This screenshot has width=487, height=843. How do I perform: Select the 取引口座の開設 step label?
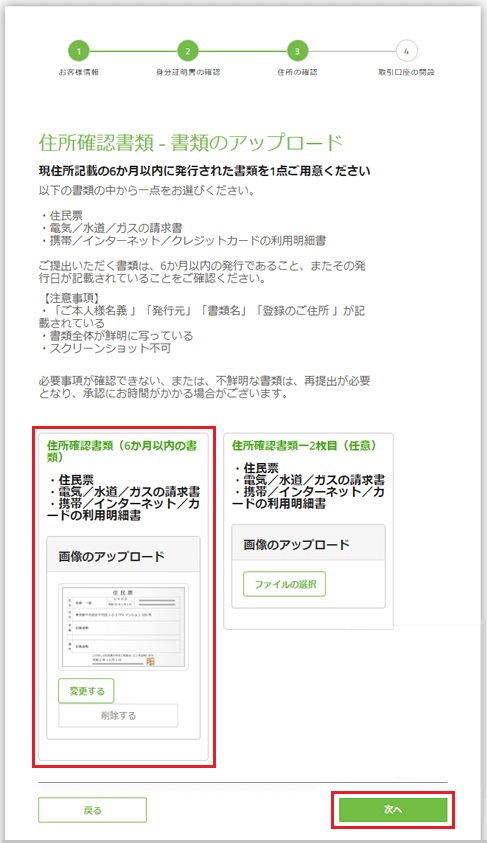pos(406,72)
